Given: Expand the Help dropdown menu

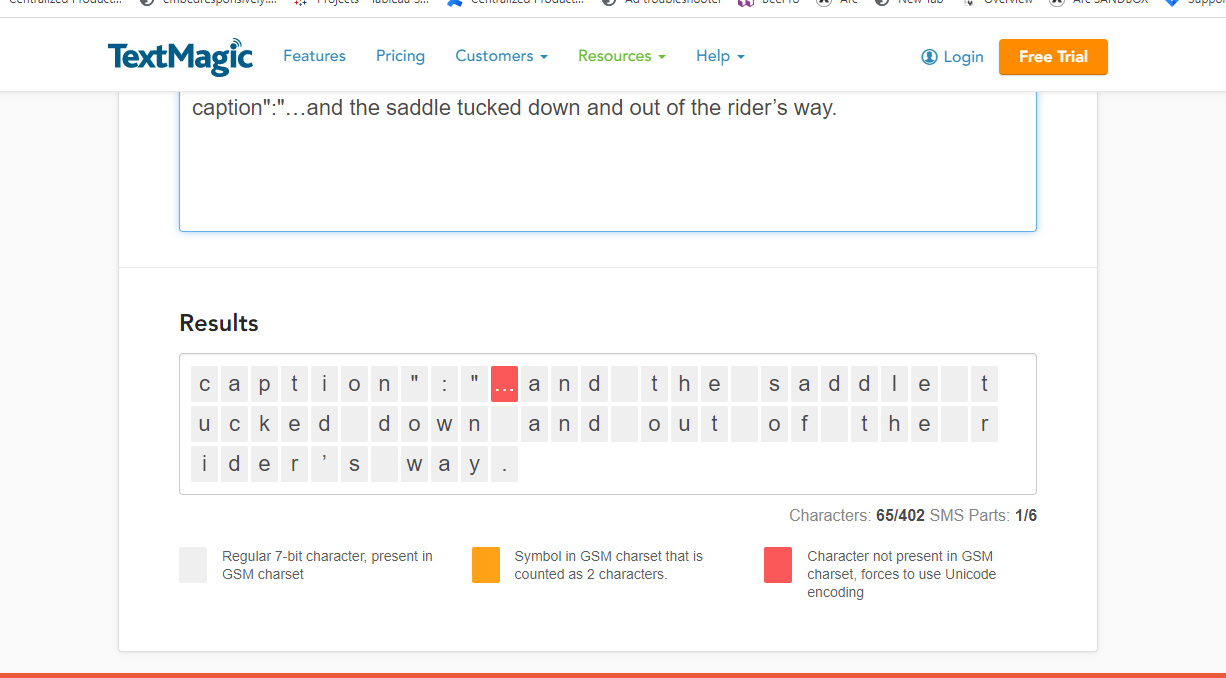Looking at the screenshot, I should point(720,56).
